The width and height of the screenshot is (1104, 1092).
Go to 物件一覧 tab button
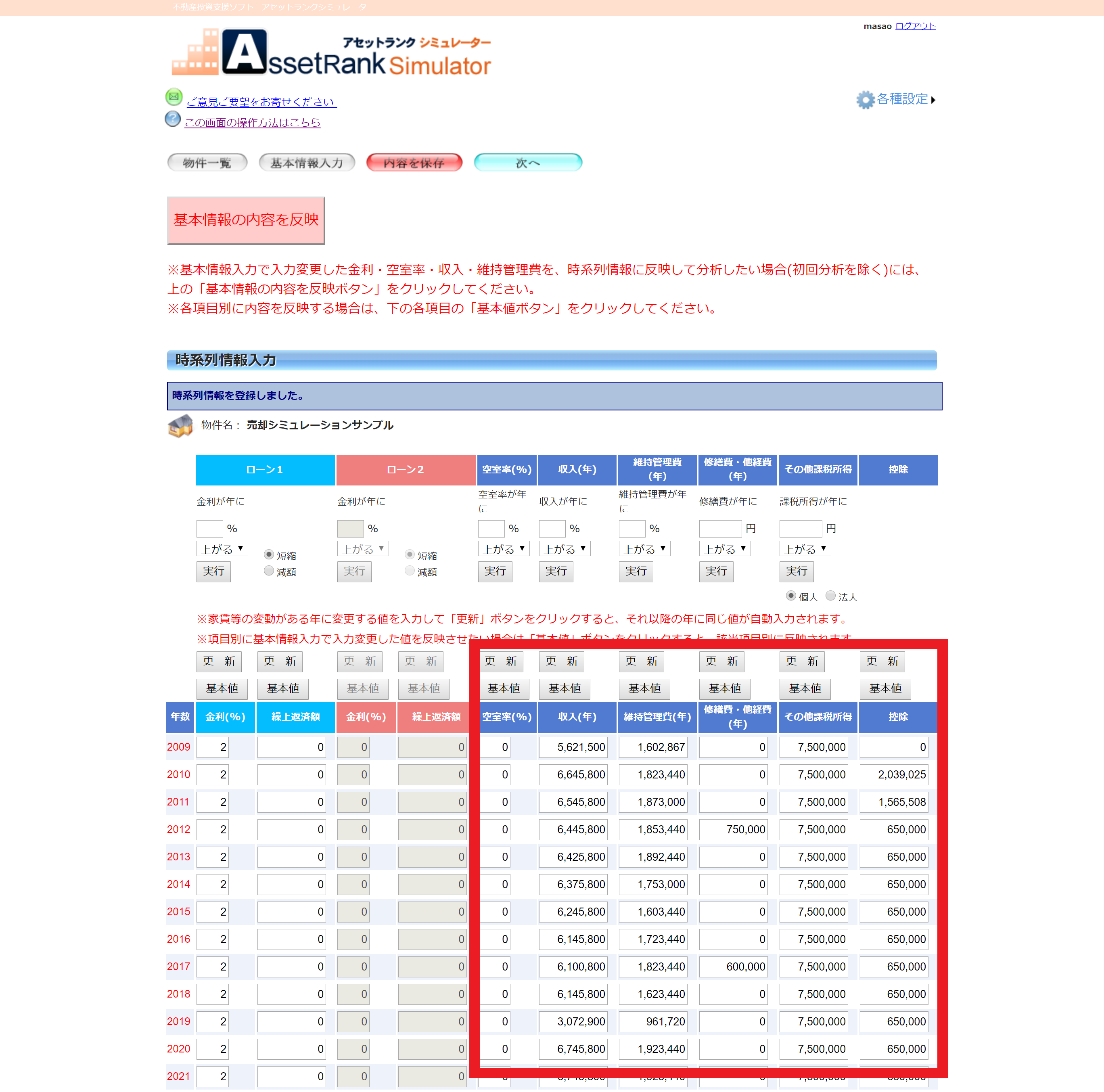tap(207, 163)
